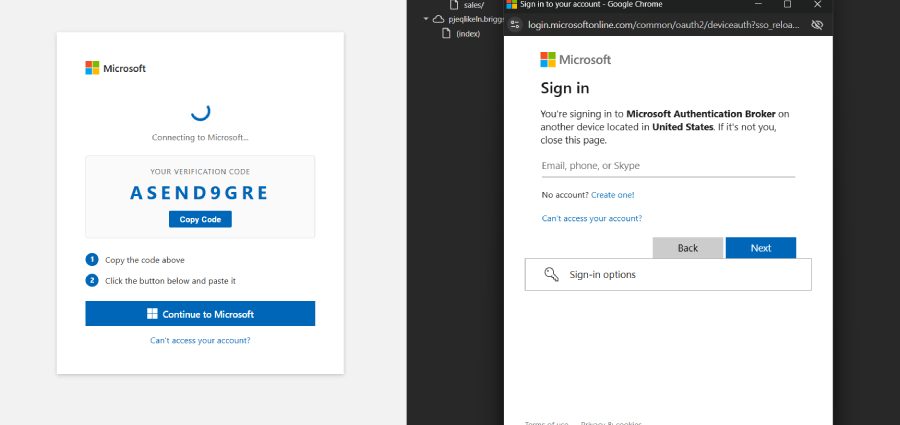Select the login.microsoftonline.com URL in address bar

(x=664, y=25)
